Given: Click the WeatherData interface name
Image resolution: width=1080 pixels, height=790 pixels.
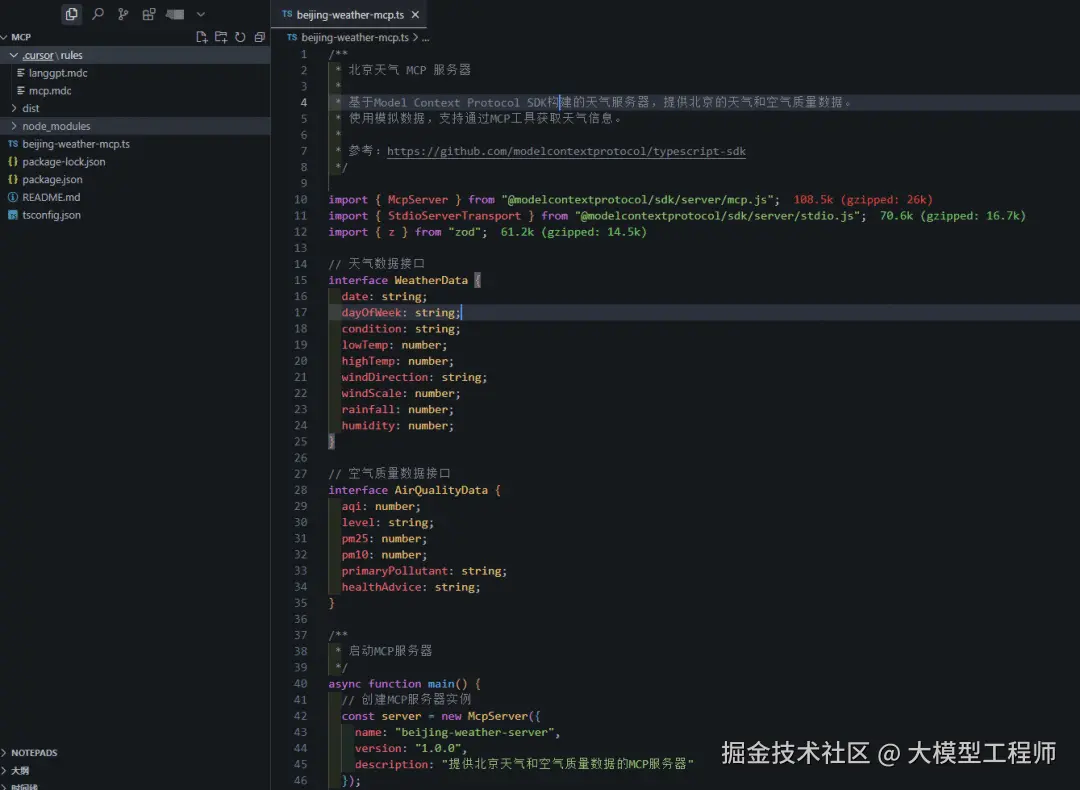Looking at the screenshot, I should (x=430, y=280).
